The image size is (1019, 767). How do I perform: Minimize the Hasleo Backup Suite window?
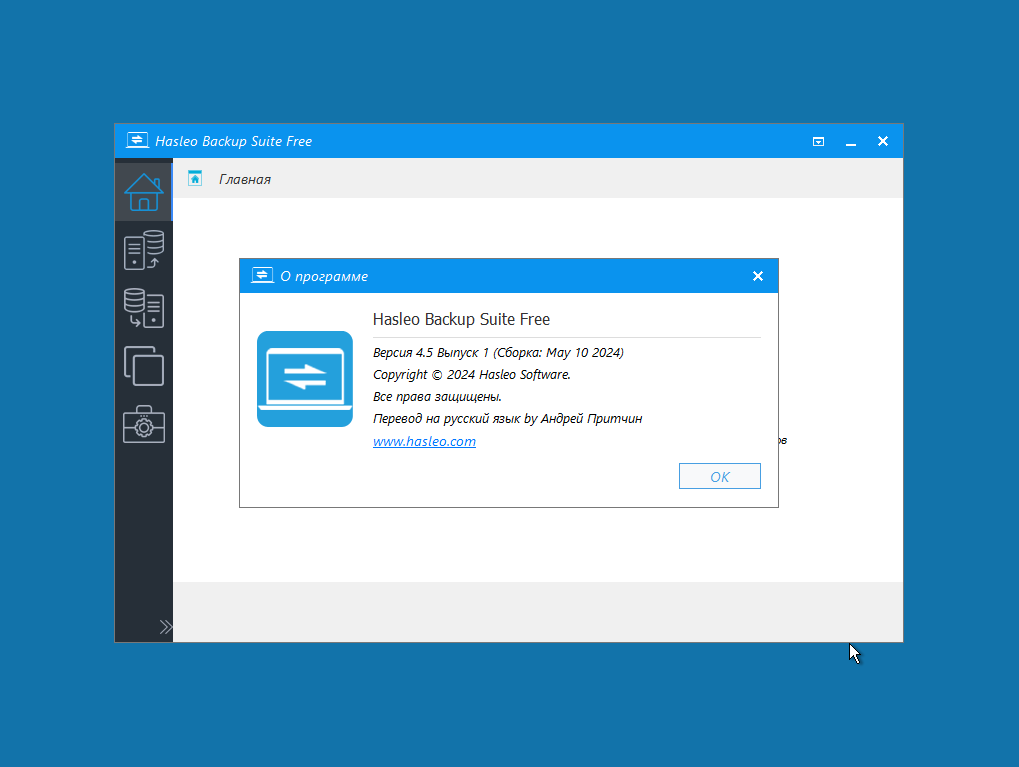click(x=851, y=142)
